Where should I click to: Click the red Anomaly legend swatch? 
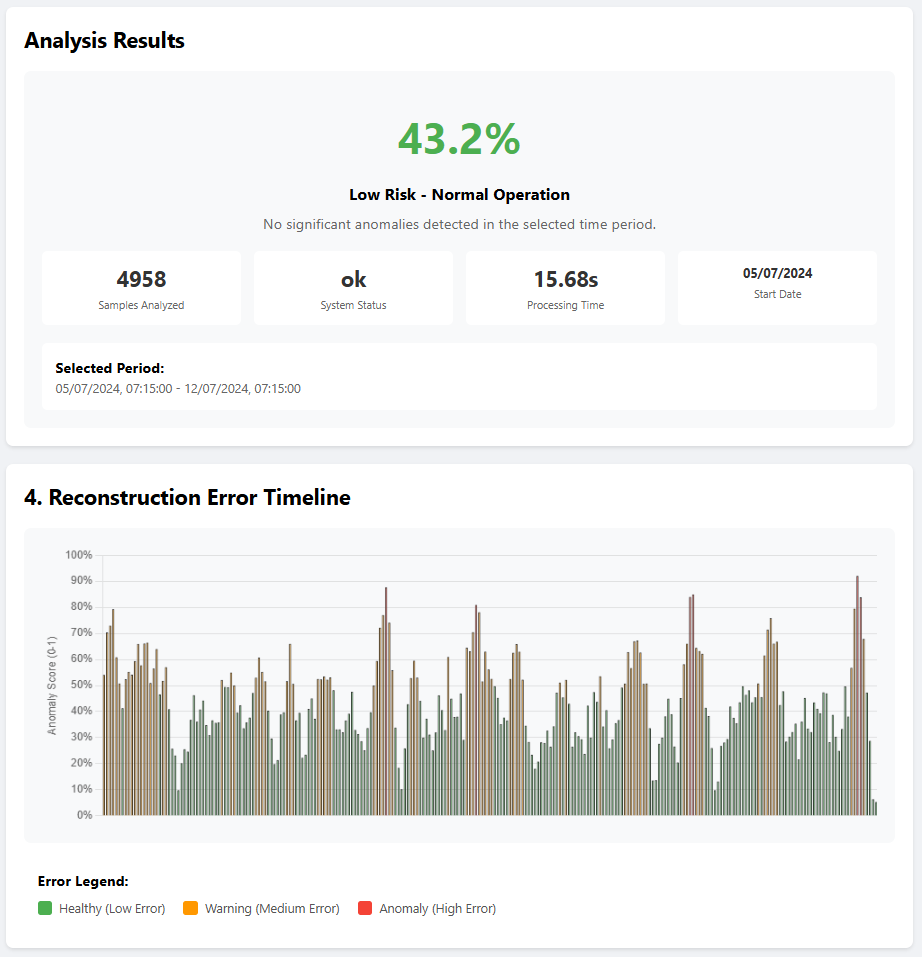pyautogui.click(x=365, y=908)
